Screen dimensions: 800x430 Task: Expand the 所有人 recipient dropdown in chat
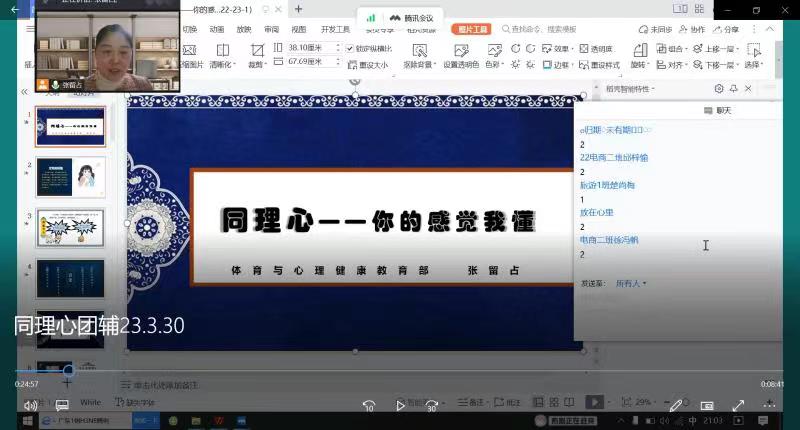631,283
